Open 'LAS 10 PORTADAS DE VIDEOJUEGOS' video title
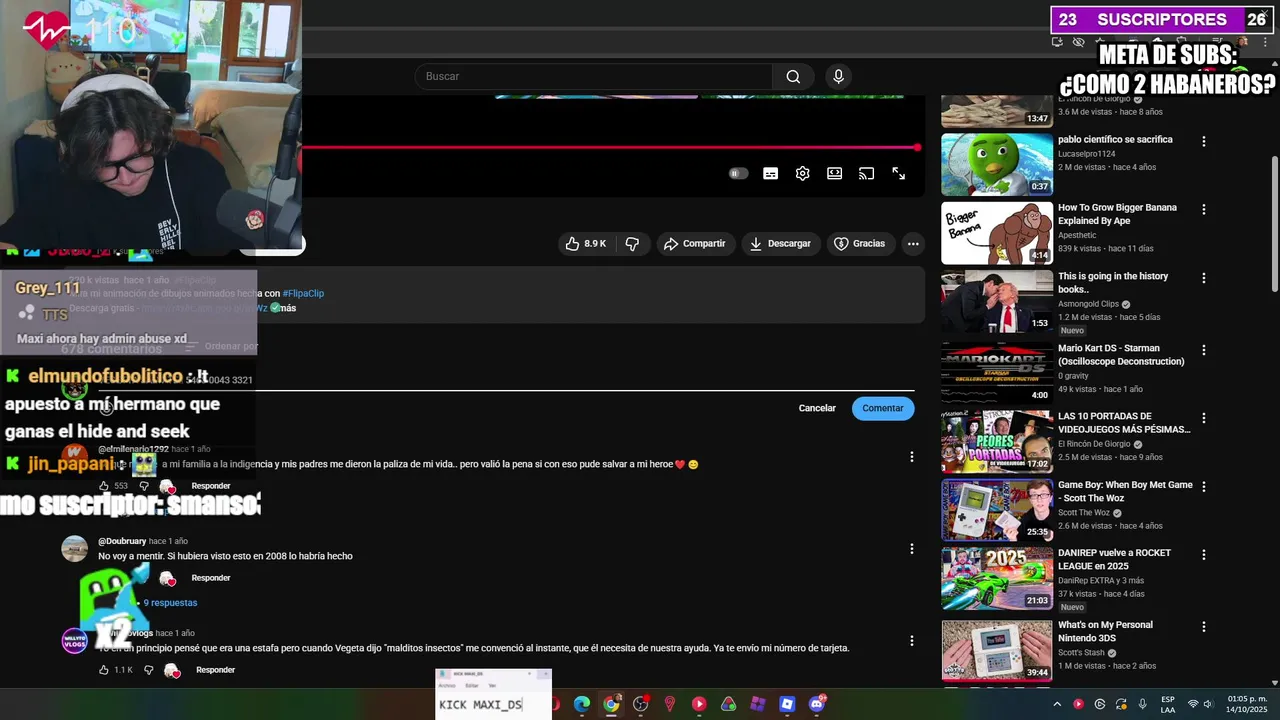The height and width of the screenshot is (720, 1280). 1124,423
